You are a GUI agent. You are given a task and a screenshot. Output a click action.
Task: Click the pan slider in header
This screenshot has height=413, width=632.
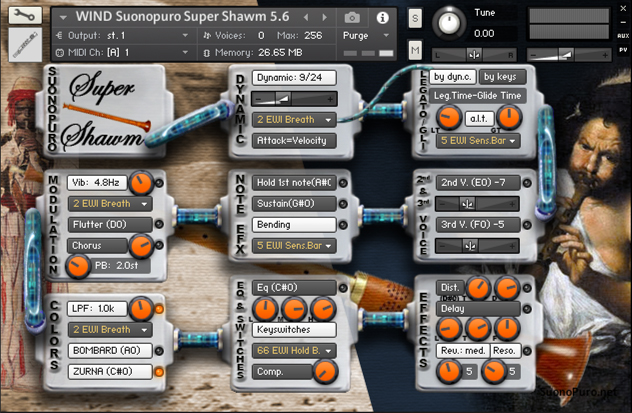coord(474,55)
